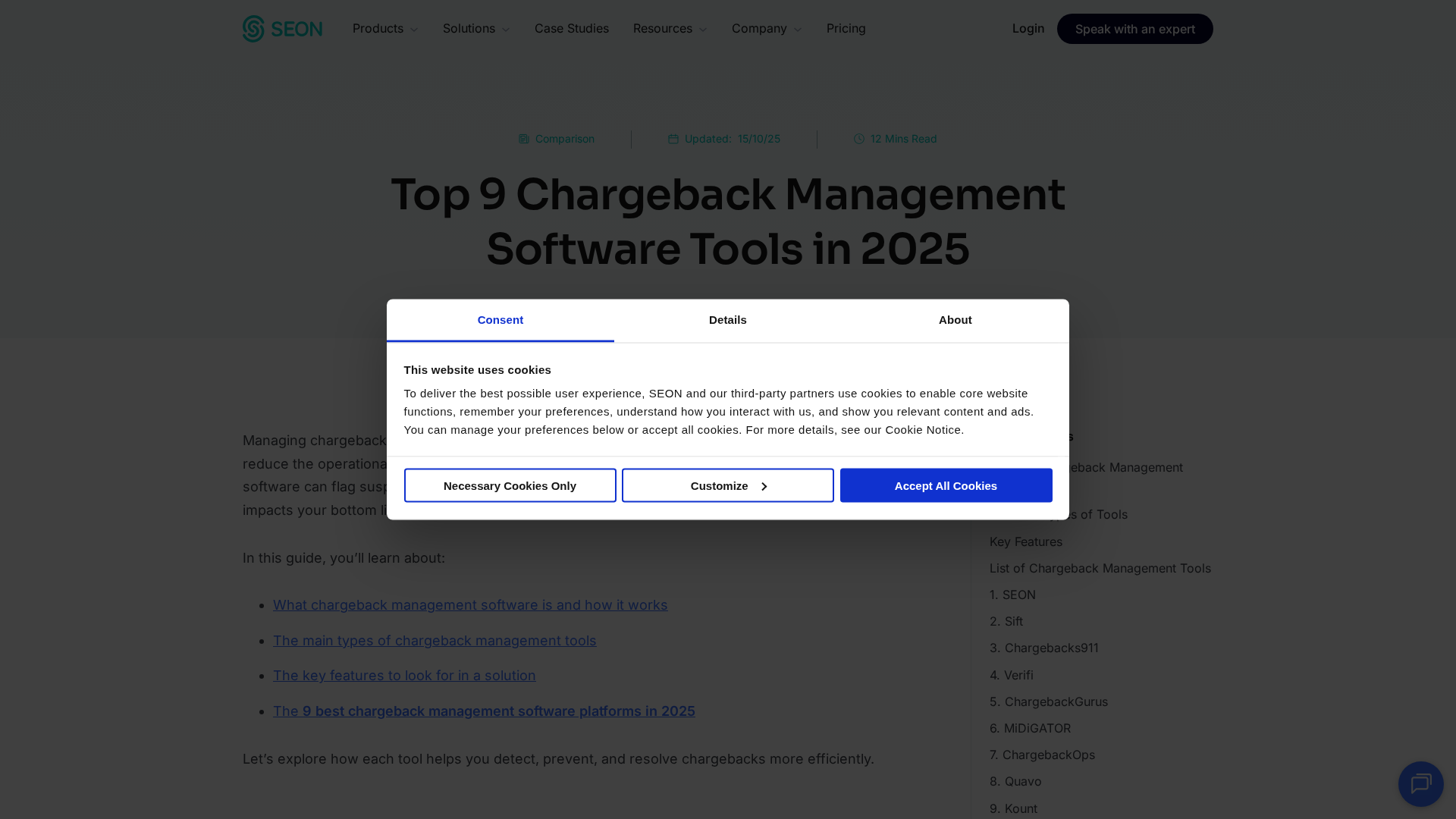Viewport: 1456px width, 819px height.
Task: Expand the Products dropdown menu
Action: (x=385, y=29)
